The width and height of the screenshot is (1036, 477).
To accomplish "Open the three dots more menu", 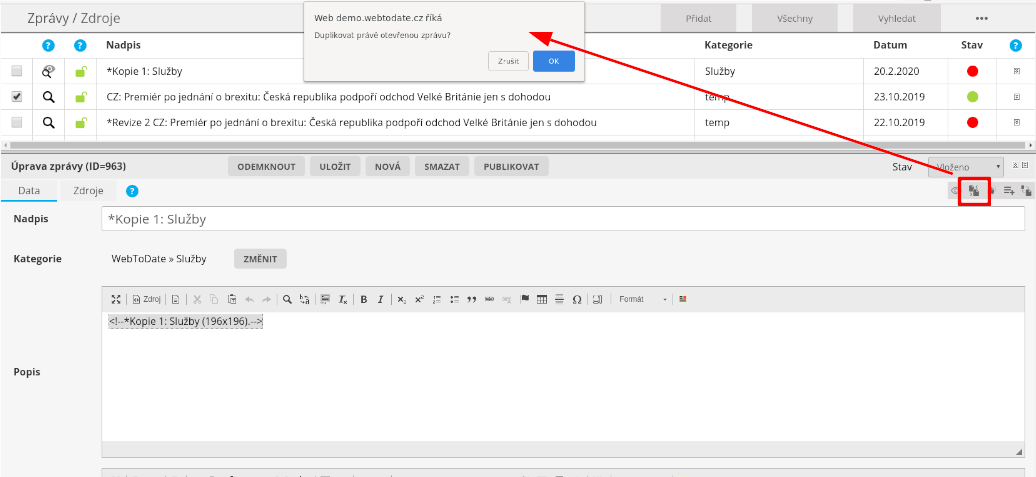I will click(x=981, y=19).
